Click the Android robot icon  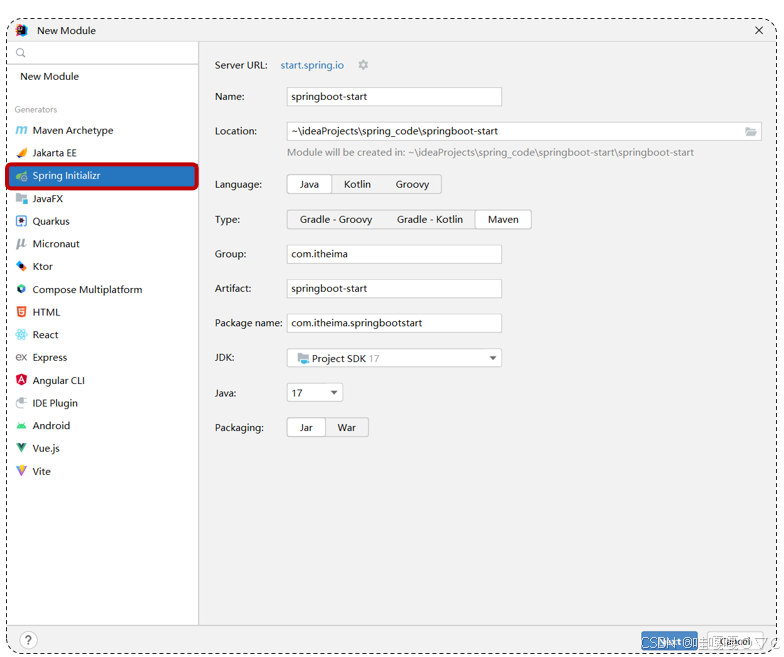(21, 426)
